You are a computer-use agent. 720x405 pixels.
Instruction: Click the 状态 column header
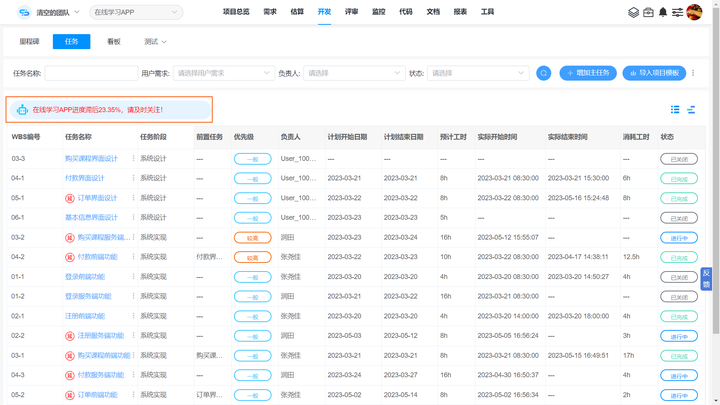pyautogui.click(x=667, y=137)
